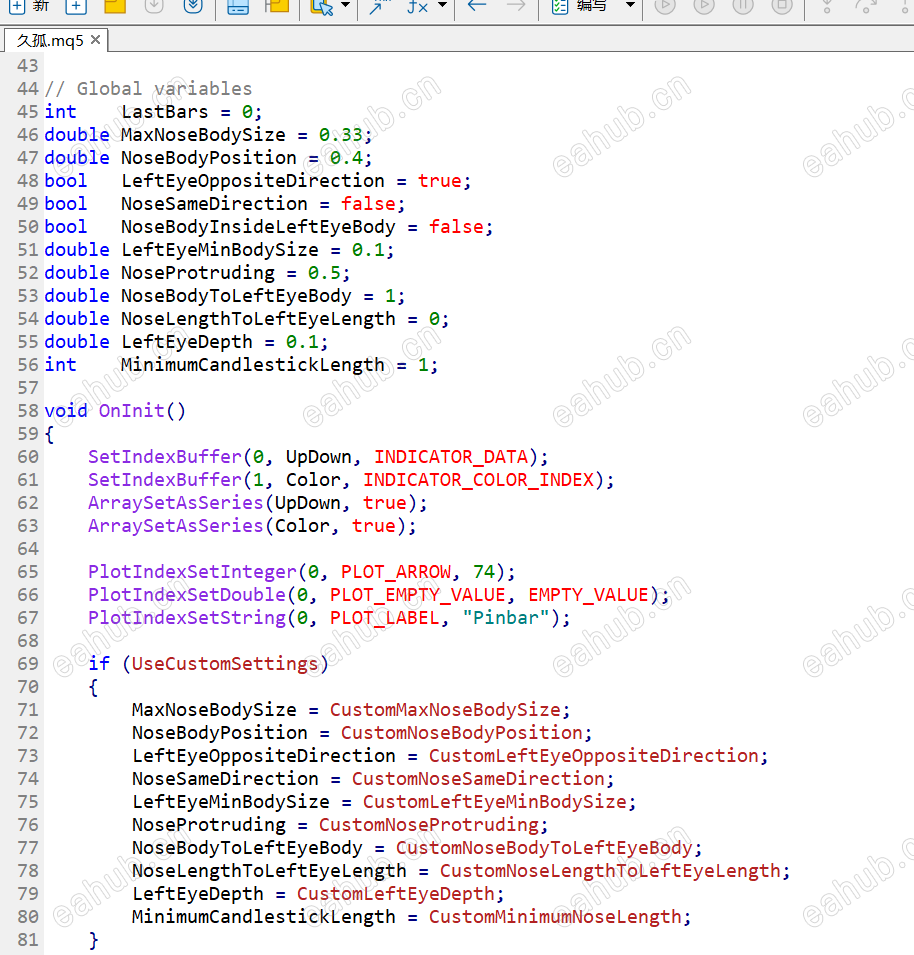Select value 0.4 on line 47
Viewport: 914px width, 955px height.
pos(346,158)
